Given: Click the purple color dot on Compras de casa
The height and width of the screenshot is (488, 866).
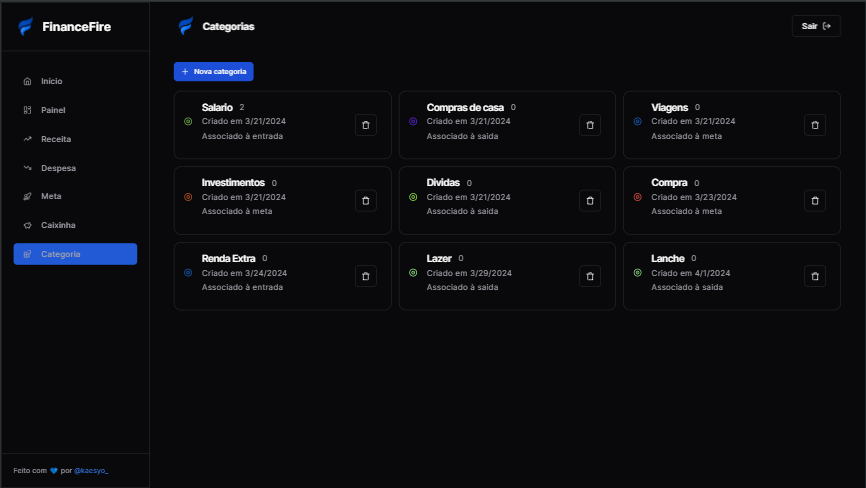Looking at the screenshot, I should (413, 121).
